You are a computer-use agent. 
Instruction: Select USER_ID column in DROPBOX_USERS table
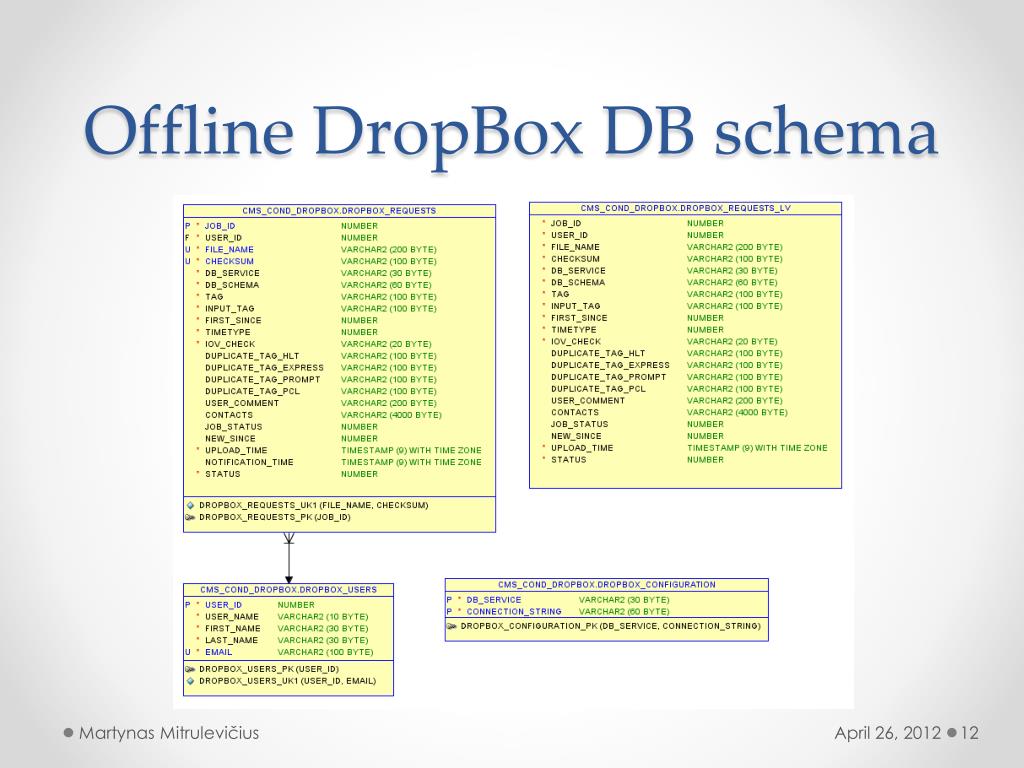(223, 605)
